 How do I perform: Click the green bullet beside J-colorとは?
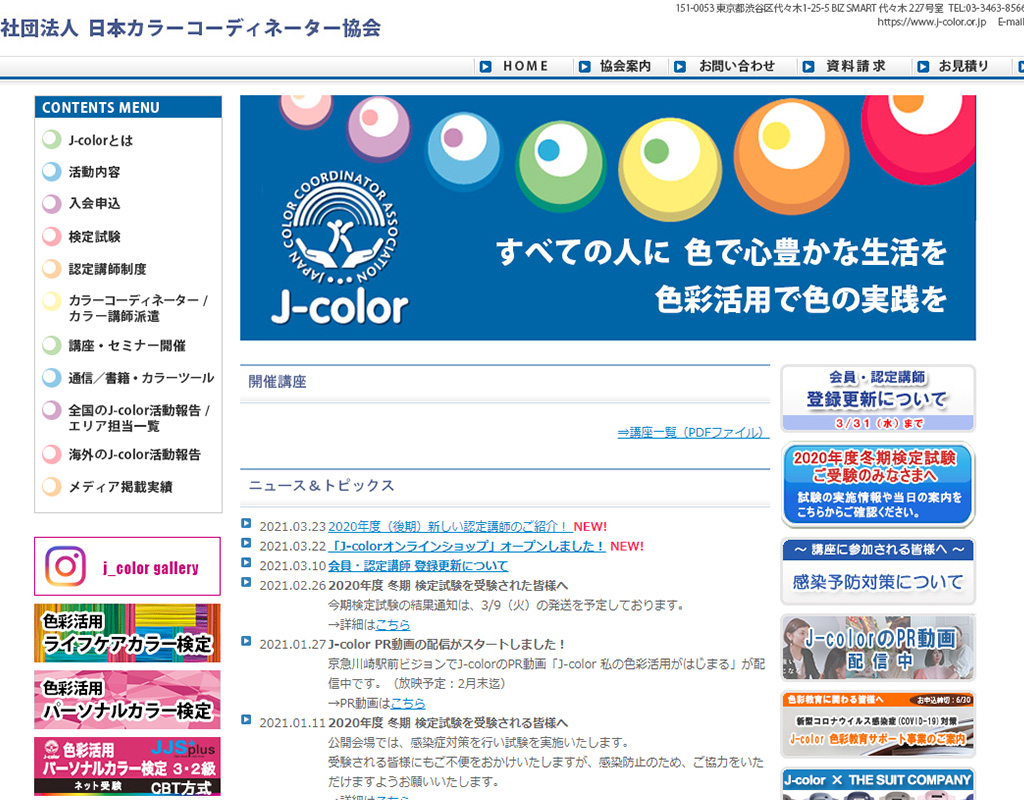[52, 140]
